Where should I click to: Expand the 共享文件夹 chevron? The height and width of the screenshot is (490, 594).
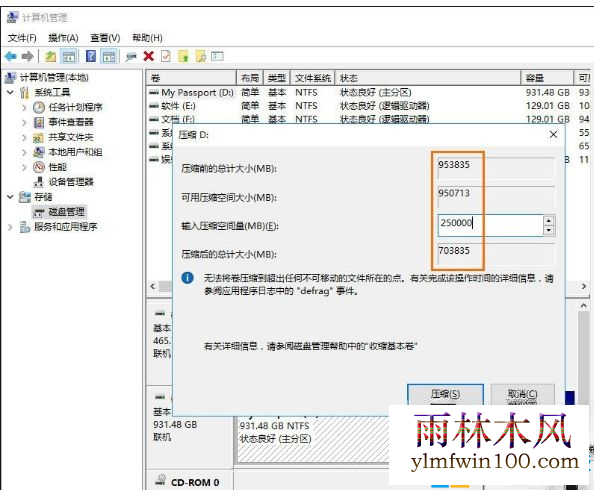pyautogui.click(x=24, y=137)
